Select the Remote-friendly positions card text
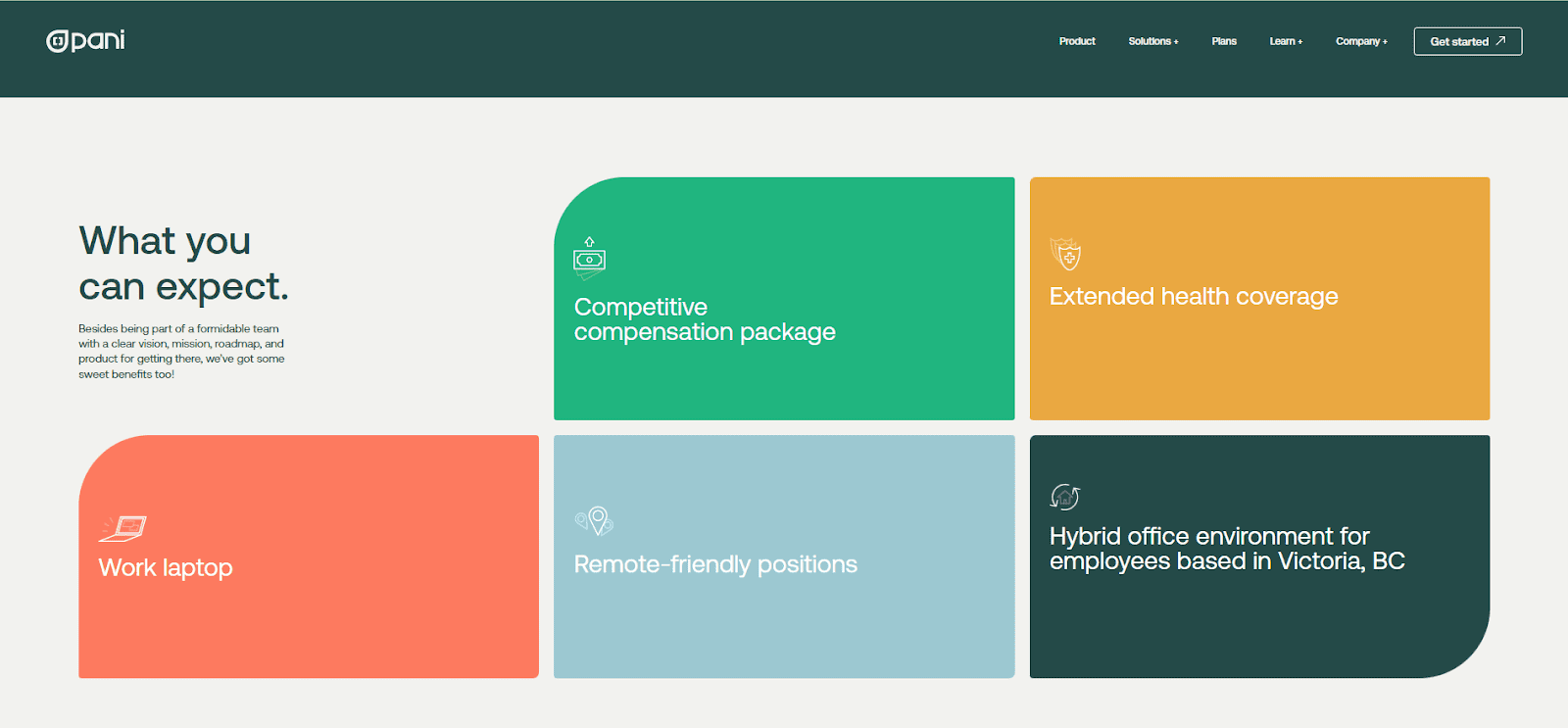This screenshot has width=1568, height=728. pyautogui.click(x=715, y=564)
